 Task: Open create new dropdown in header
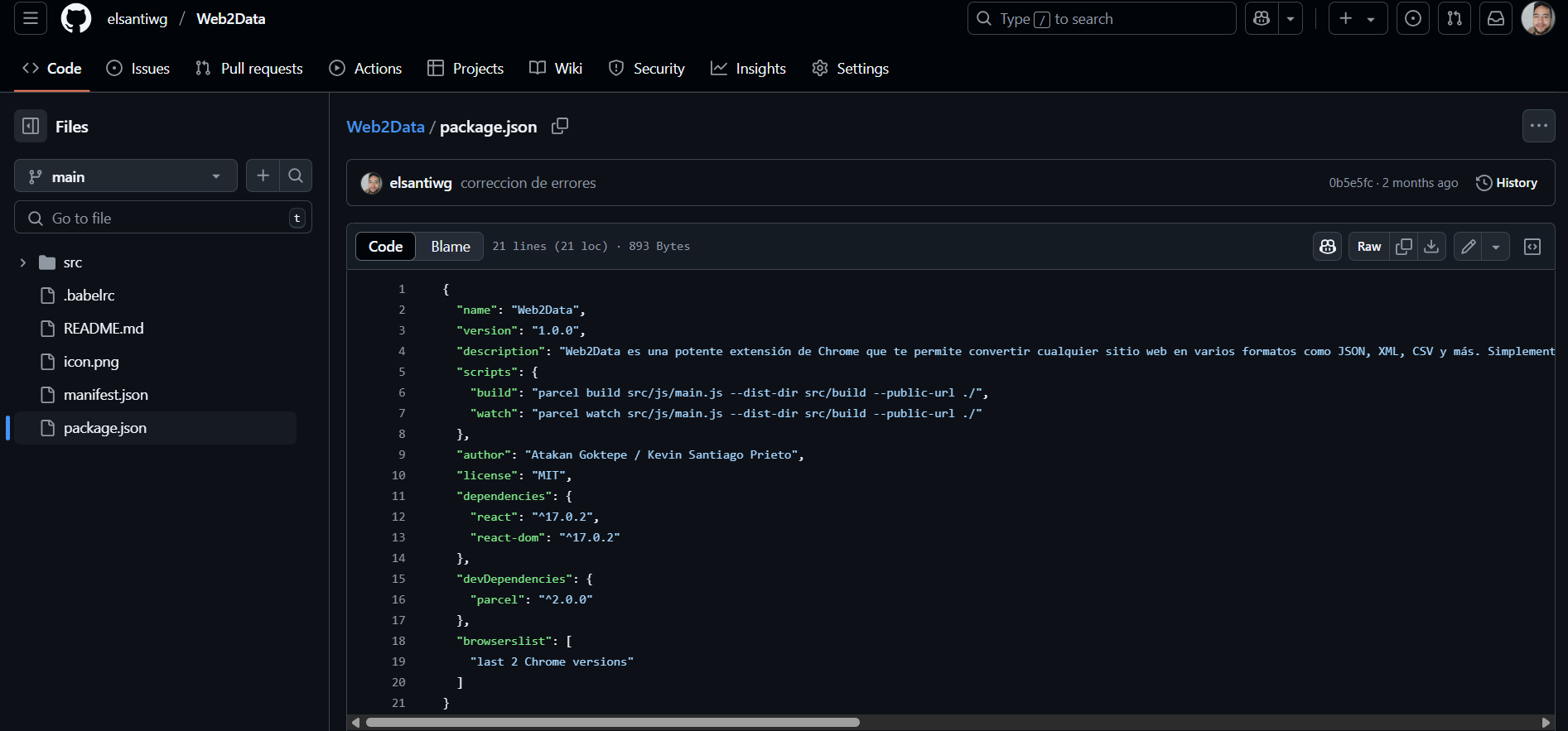point(1358,18)
